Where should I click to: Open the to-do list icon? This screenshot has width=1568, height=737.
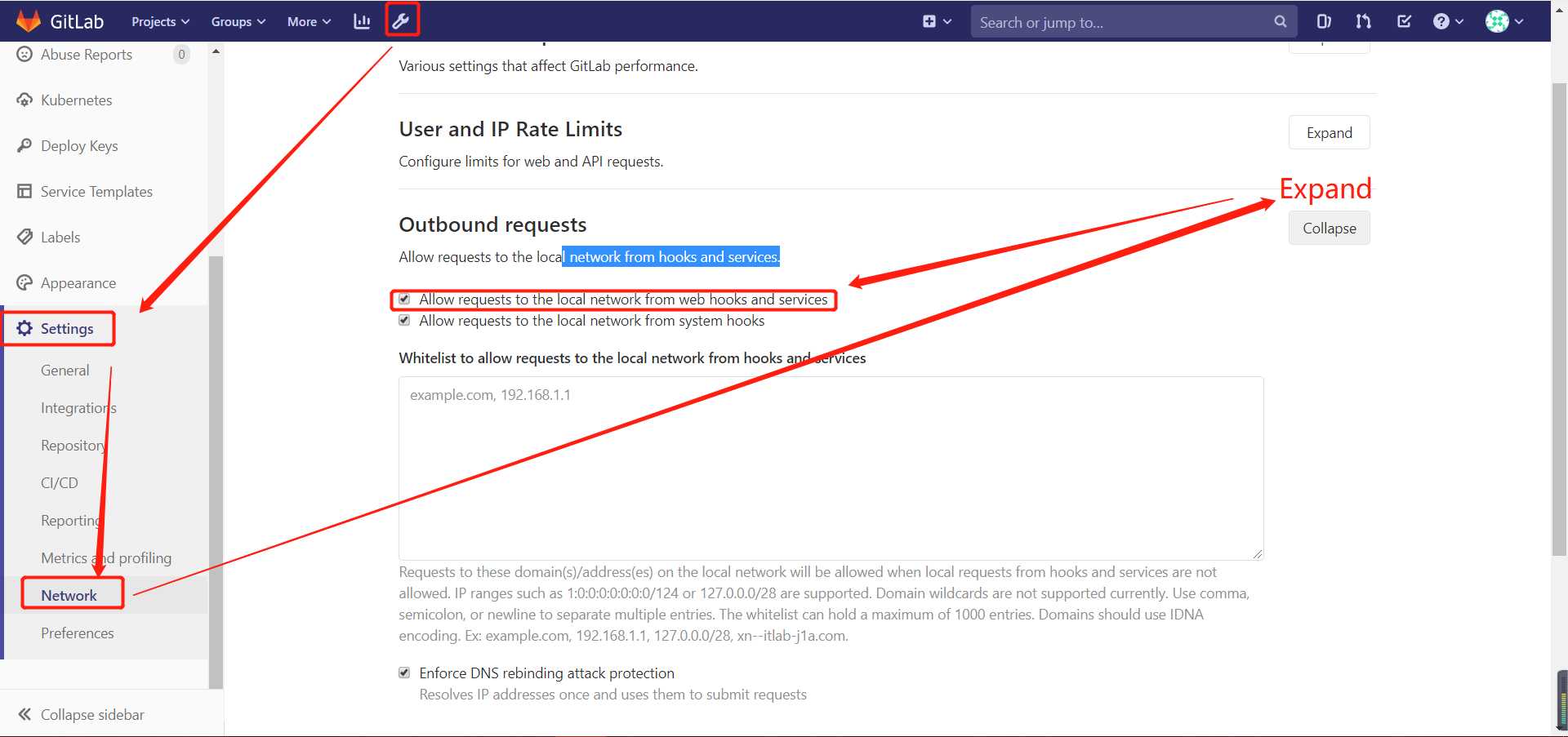tap(1404, 21)
